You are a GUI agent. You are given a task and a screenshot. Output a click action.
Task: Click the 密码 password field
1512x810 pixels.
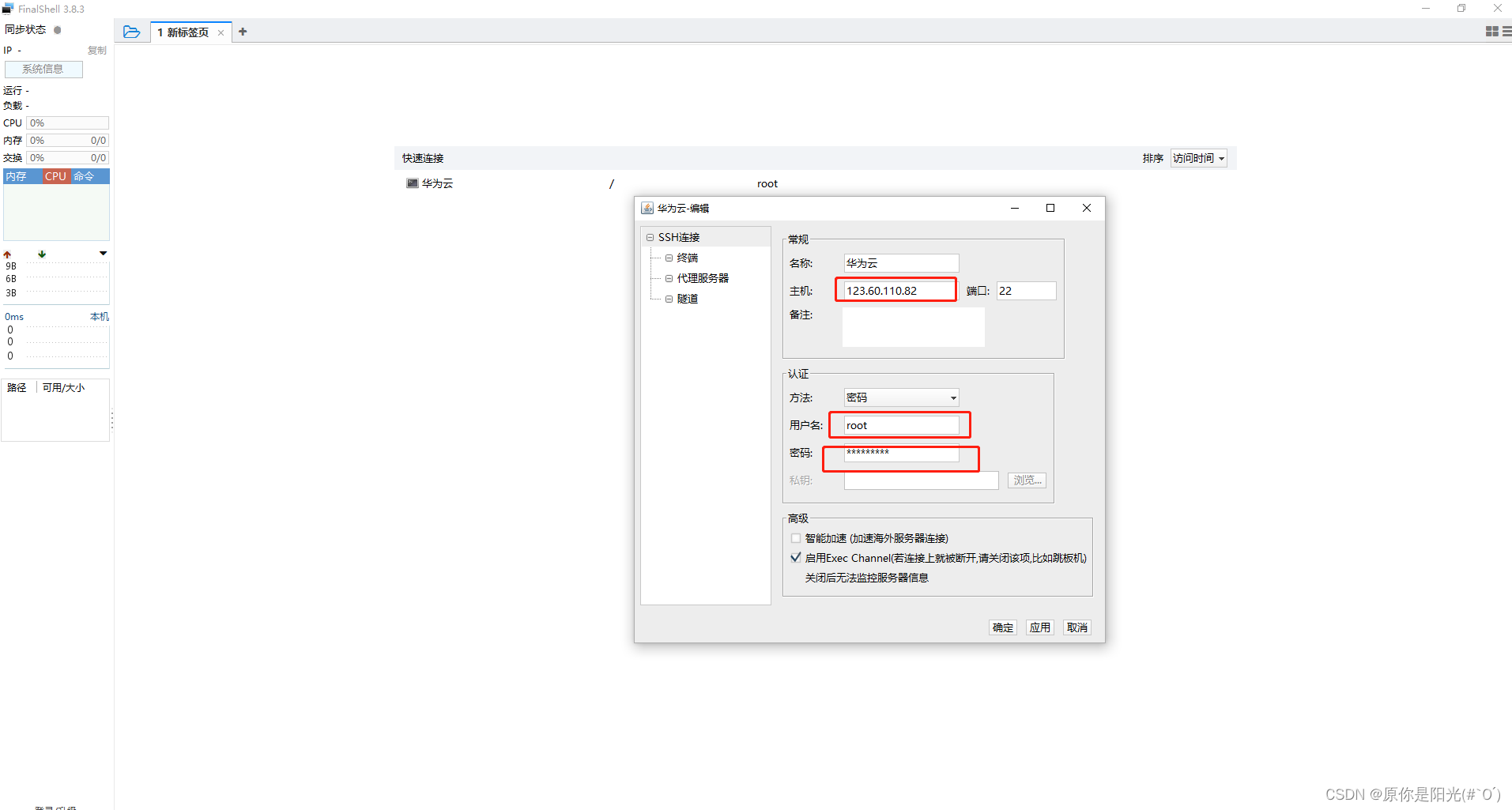click(x=901, y=453)
